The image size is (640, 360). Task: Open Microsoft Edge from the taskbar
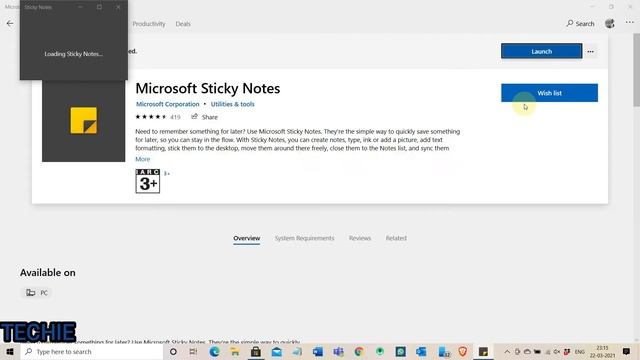[x=214, y=351]
